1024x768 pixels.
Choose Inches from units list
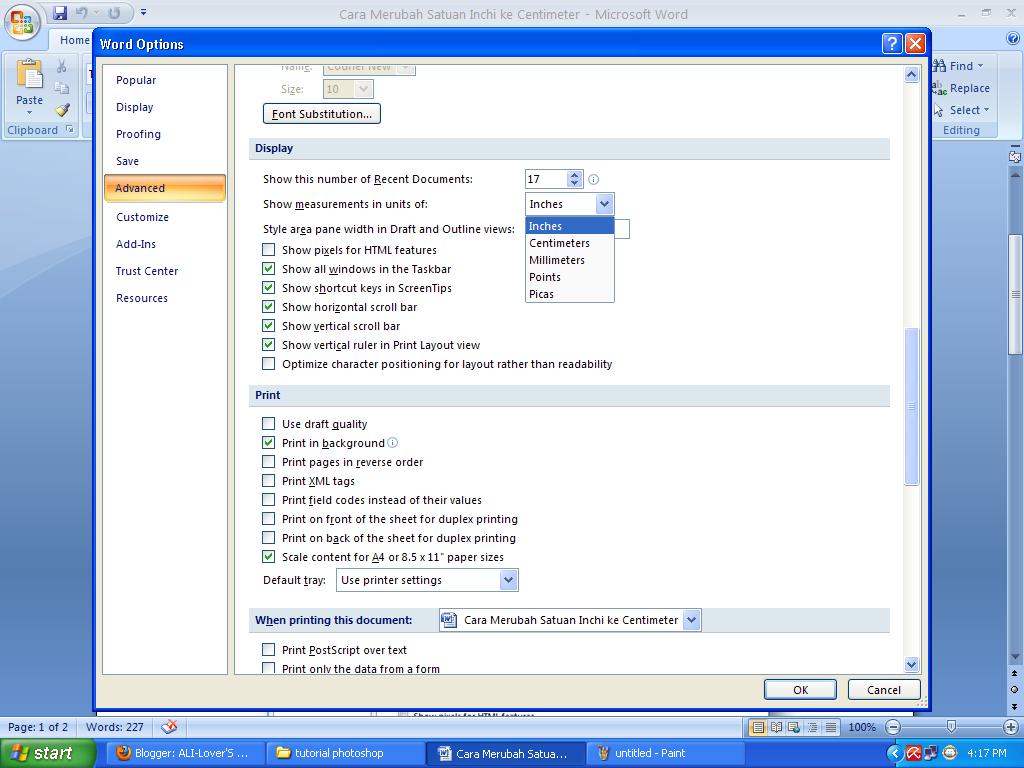(x=569, y=226)
